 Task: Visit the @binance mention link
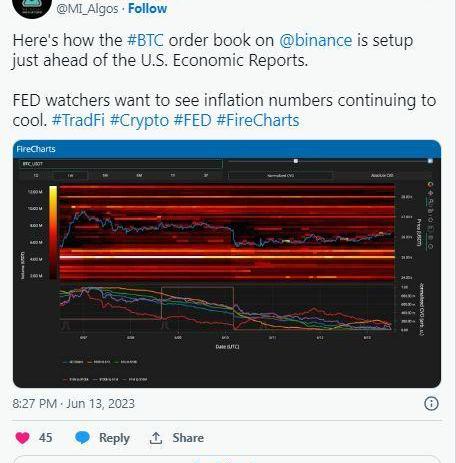(x=315, y=40)
